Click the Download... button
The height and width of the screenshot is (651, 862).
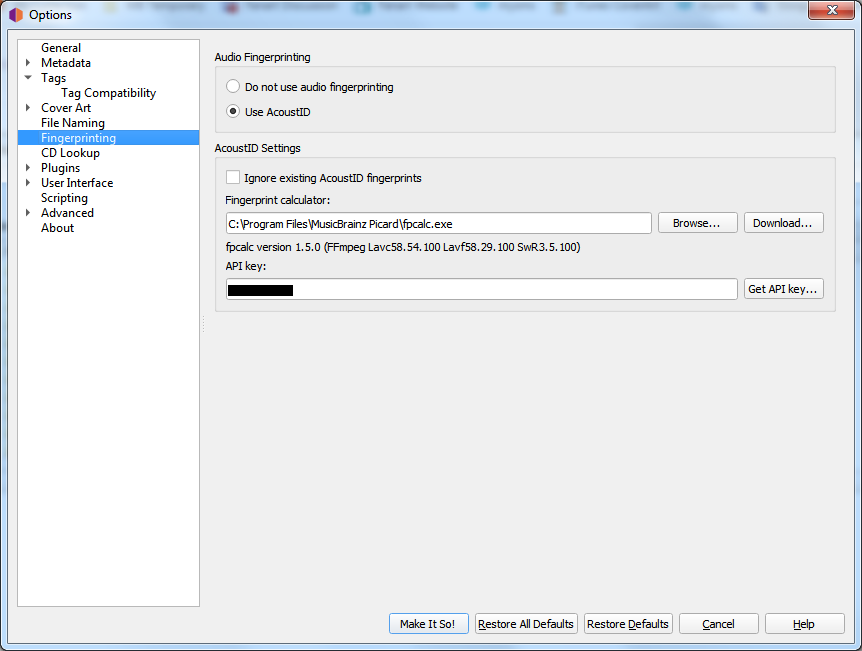click(783, 223)
